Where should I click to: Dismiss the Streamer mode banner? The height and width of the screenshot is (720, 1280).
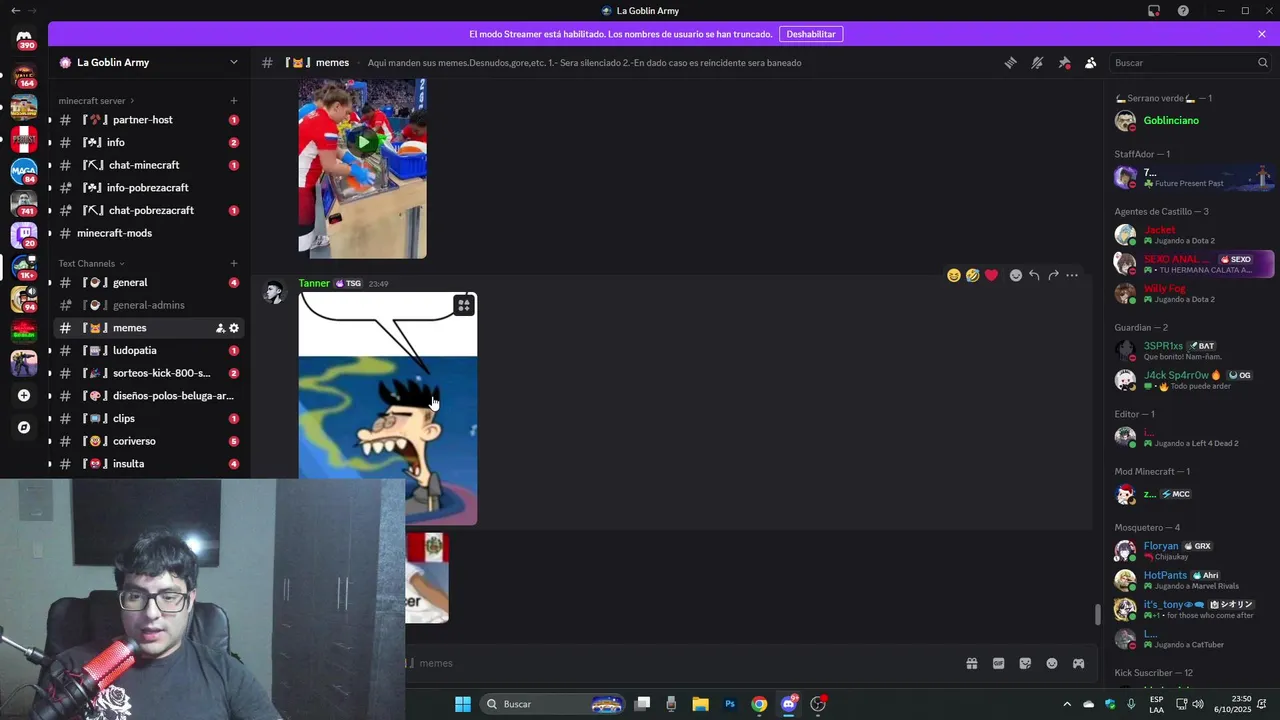point(1262,34)
